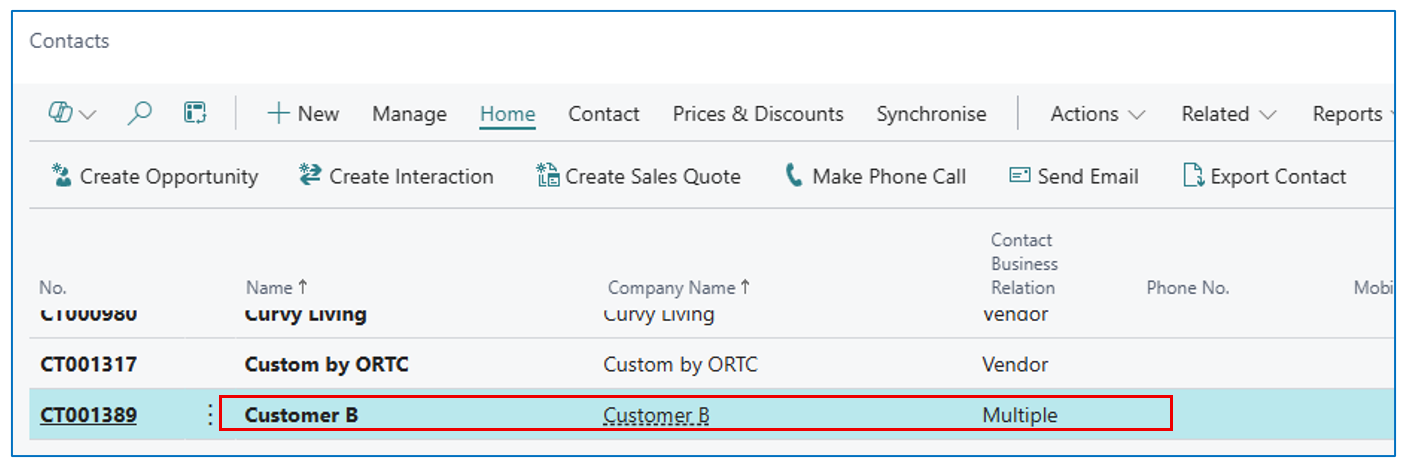This screenshot has height=464, width=1404.
Task: Click the search magnifier icon
Action: coord(140,114)
